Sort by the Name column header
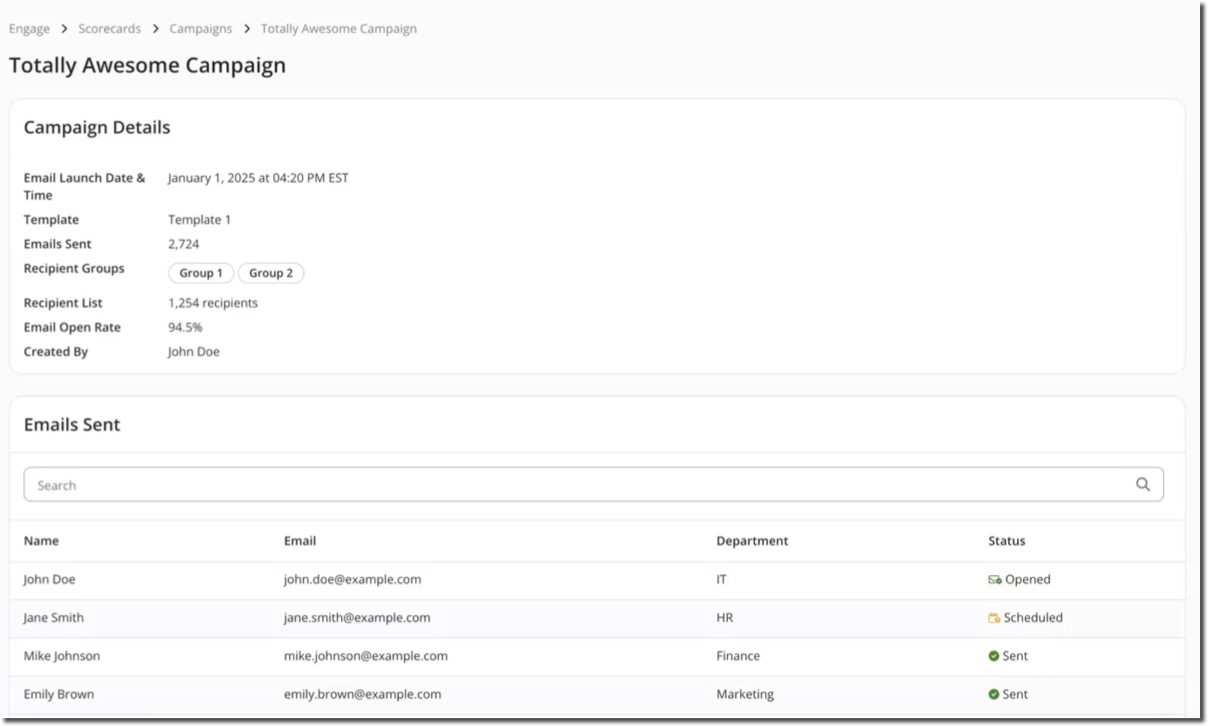The width and height of the screenshot is (1208, 726). [41, 541]
